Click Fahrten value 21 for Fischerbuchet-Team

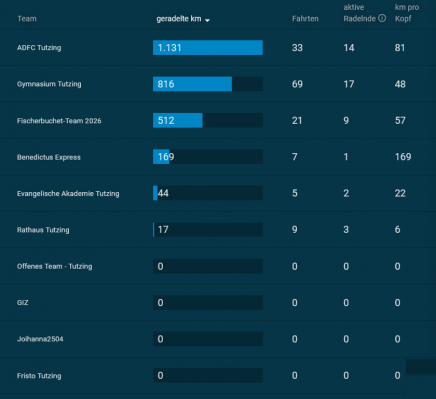pyautogui.click(x=297, y=120)
